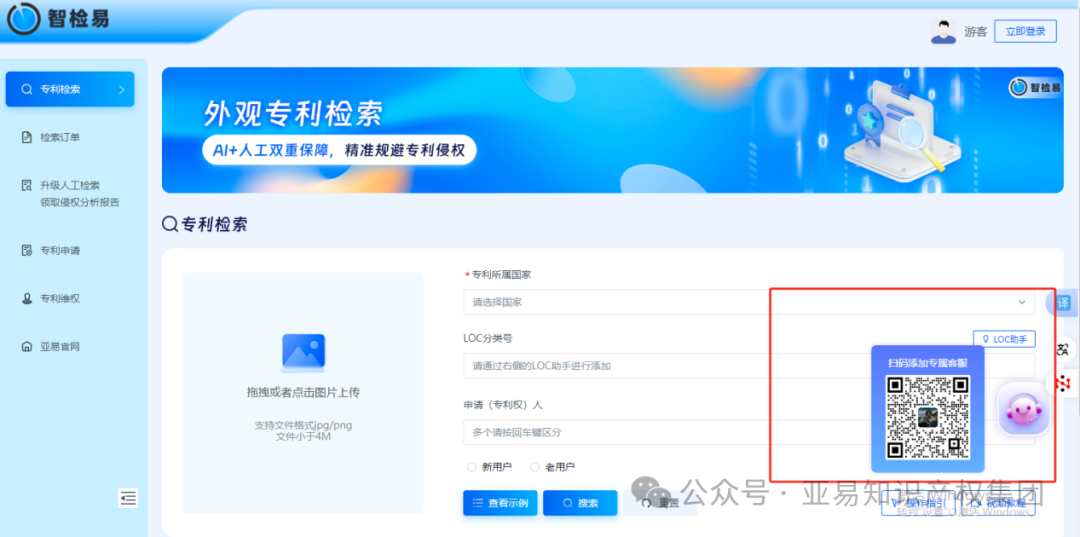Open the 请选择国家 country dropdown
Screen dimensions: 1080x537
coord(749,302)
